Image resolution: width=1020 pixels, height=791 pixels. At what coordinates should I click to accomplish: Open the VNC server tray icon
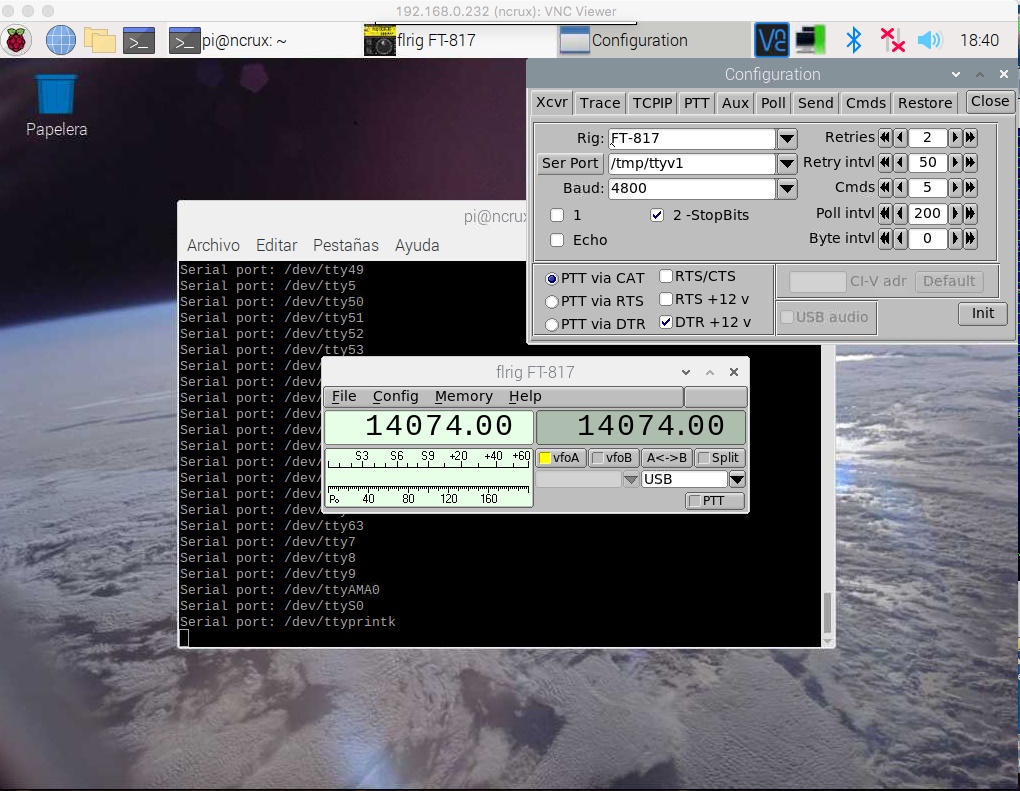(772, 40)
